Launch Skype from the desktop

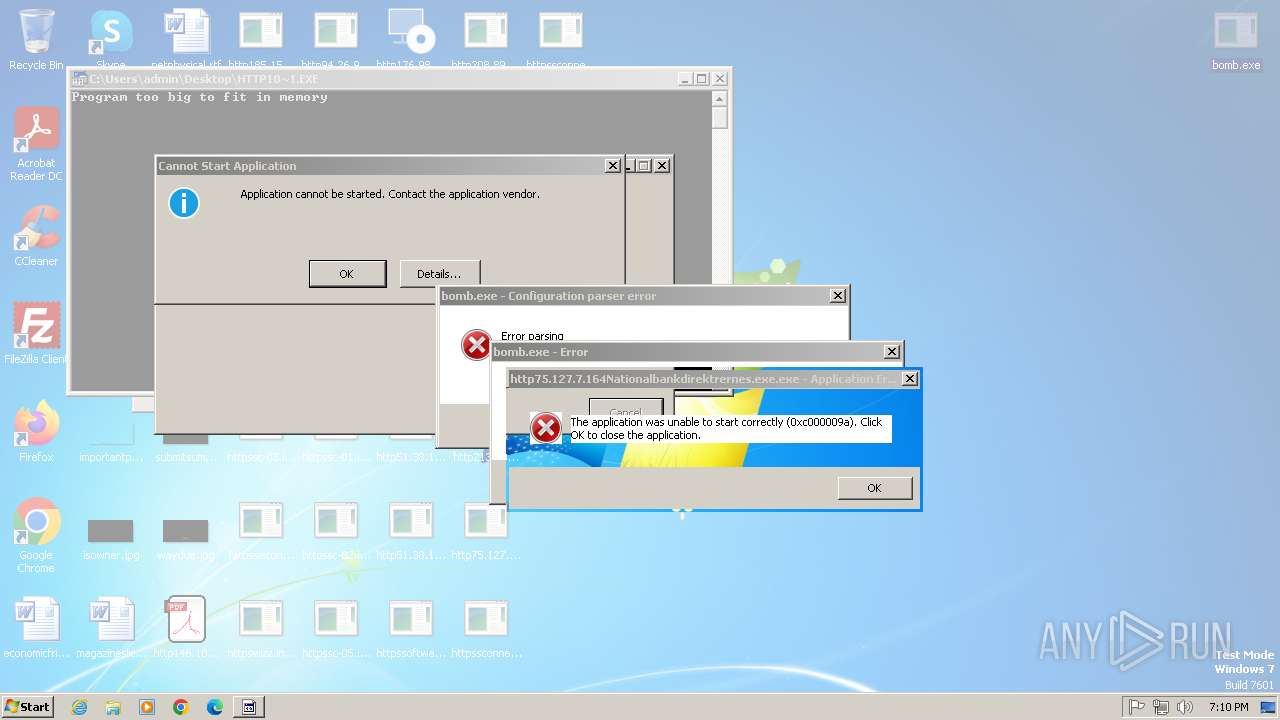point(111,40)
